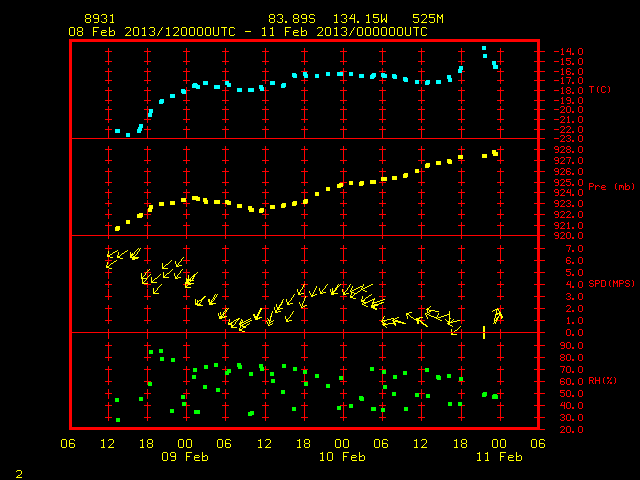The width and height of the screenshot is (640, 480).
Task: Click the vertical yellow wind bar at zero speed
Action: point(484,332)
